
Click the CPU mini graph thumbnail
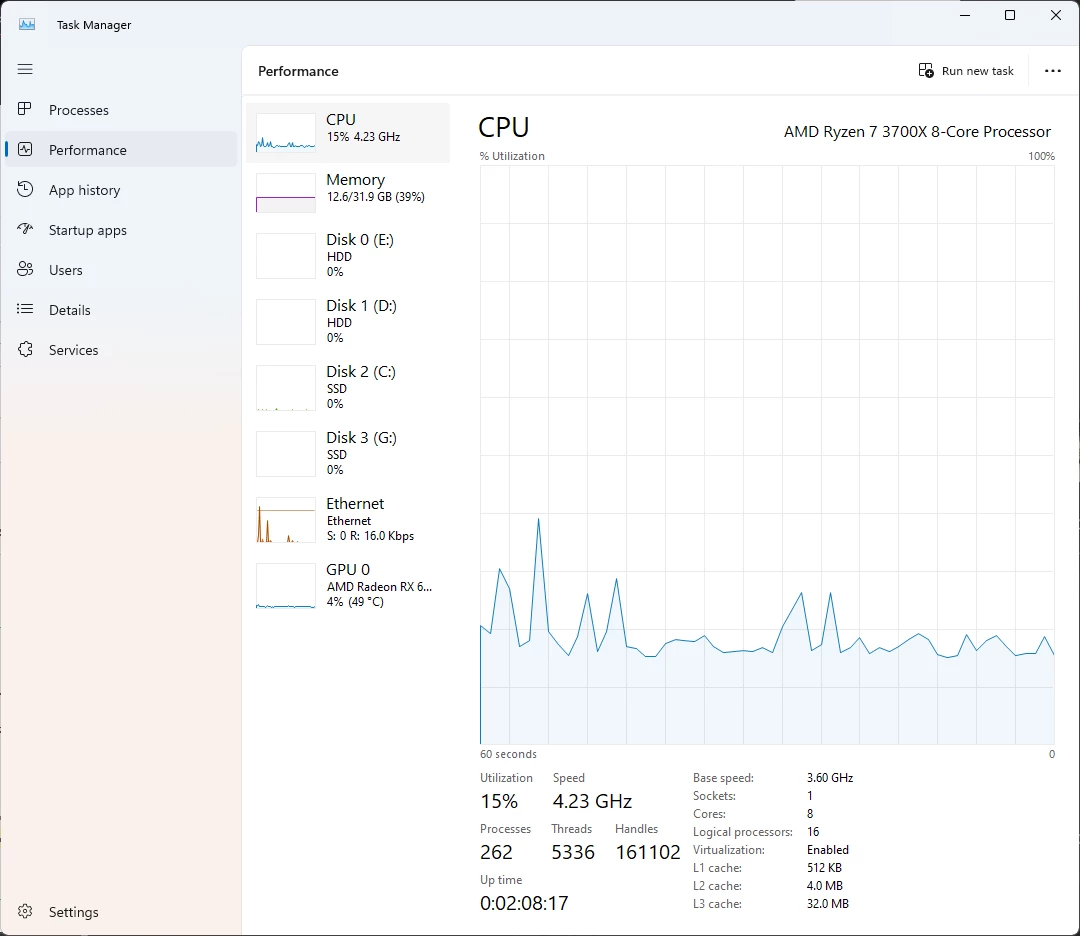pos(286,133)
